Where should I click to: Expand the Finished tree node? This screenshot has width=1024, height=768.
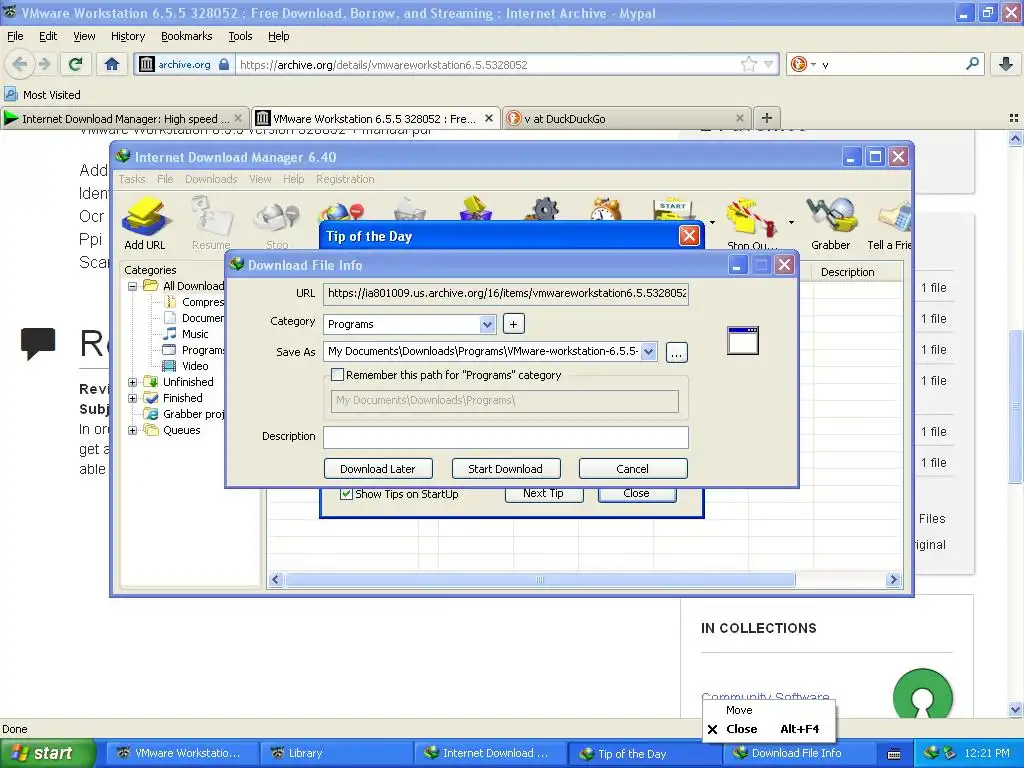tap(133, 398)
